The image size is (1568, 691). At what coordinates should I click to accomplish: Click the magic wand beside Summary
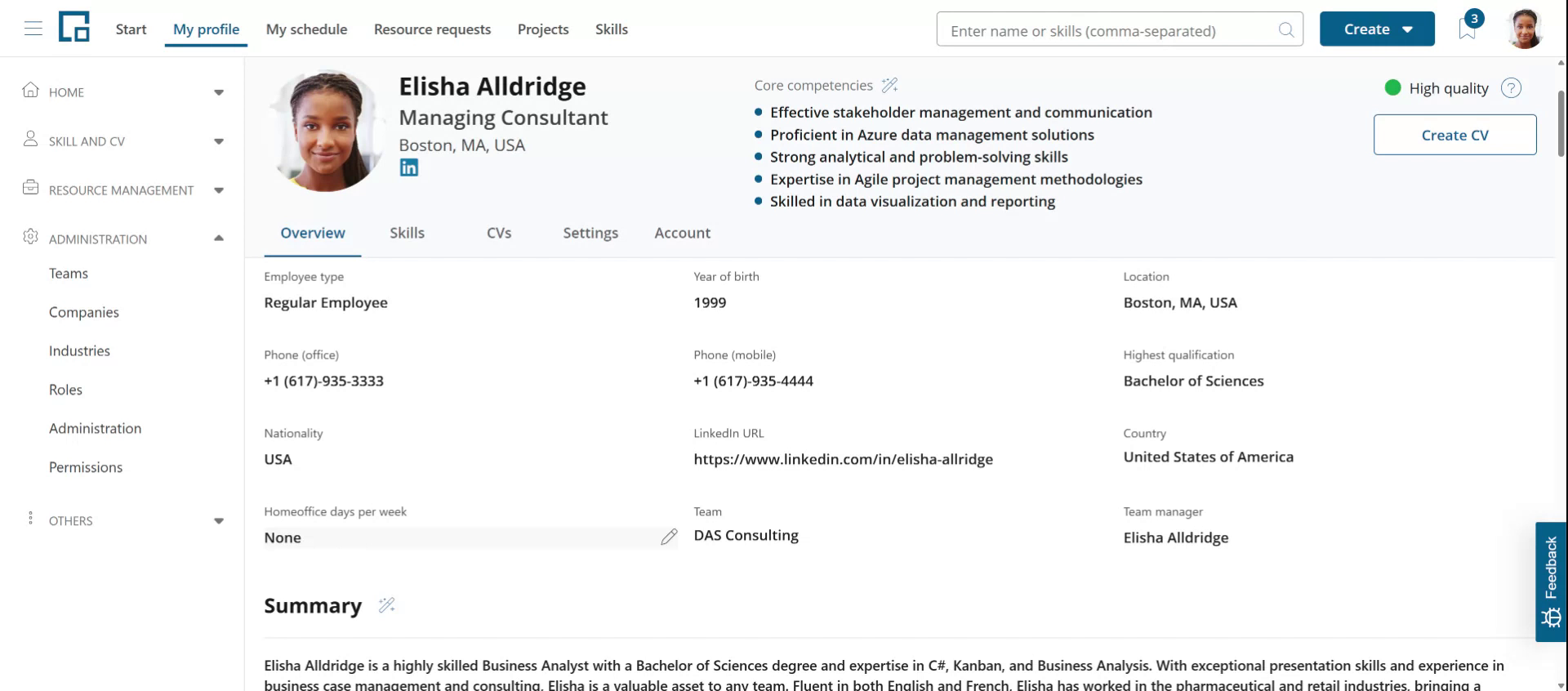pos(387,605)
